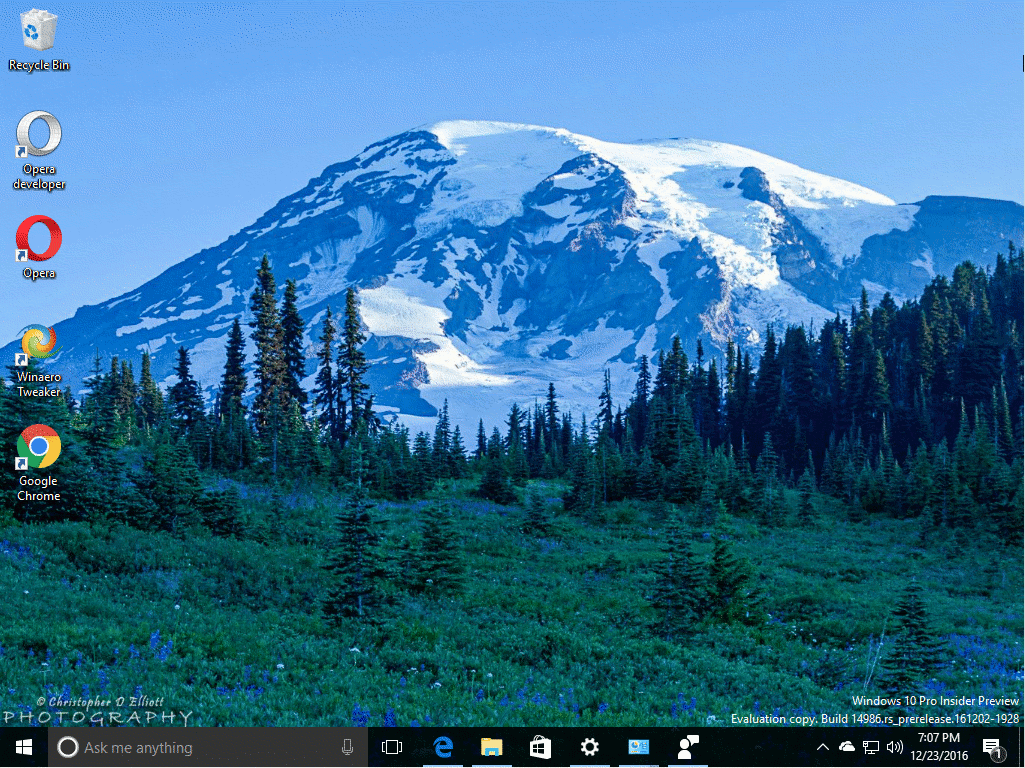
Task: Activate the Cortana microphone icon
Action: point(347,747)
